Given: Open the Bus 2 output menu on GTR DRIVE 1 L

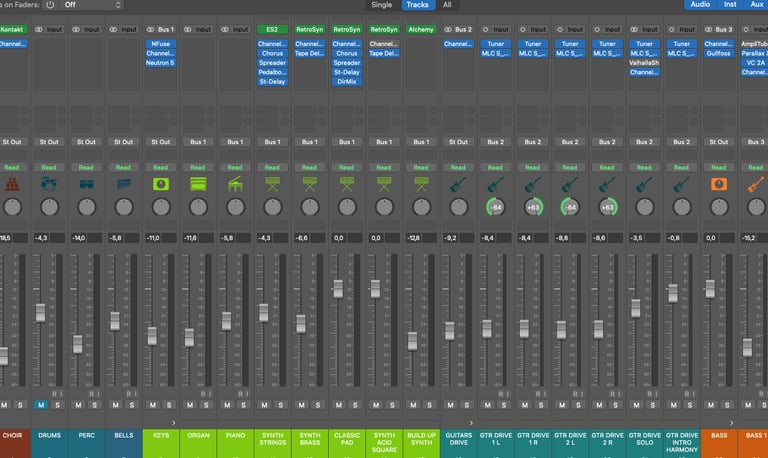Looking at the screenshot, I should (495, 142).
